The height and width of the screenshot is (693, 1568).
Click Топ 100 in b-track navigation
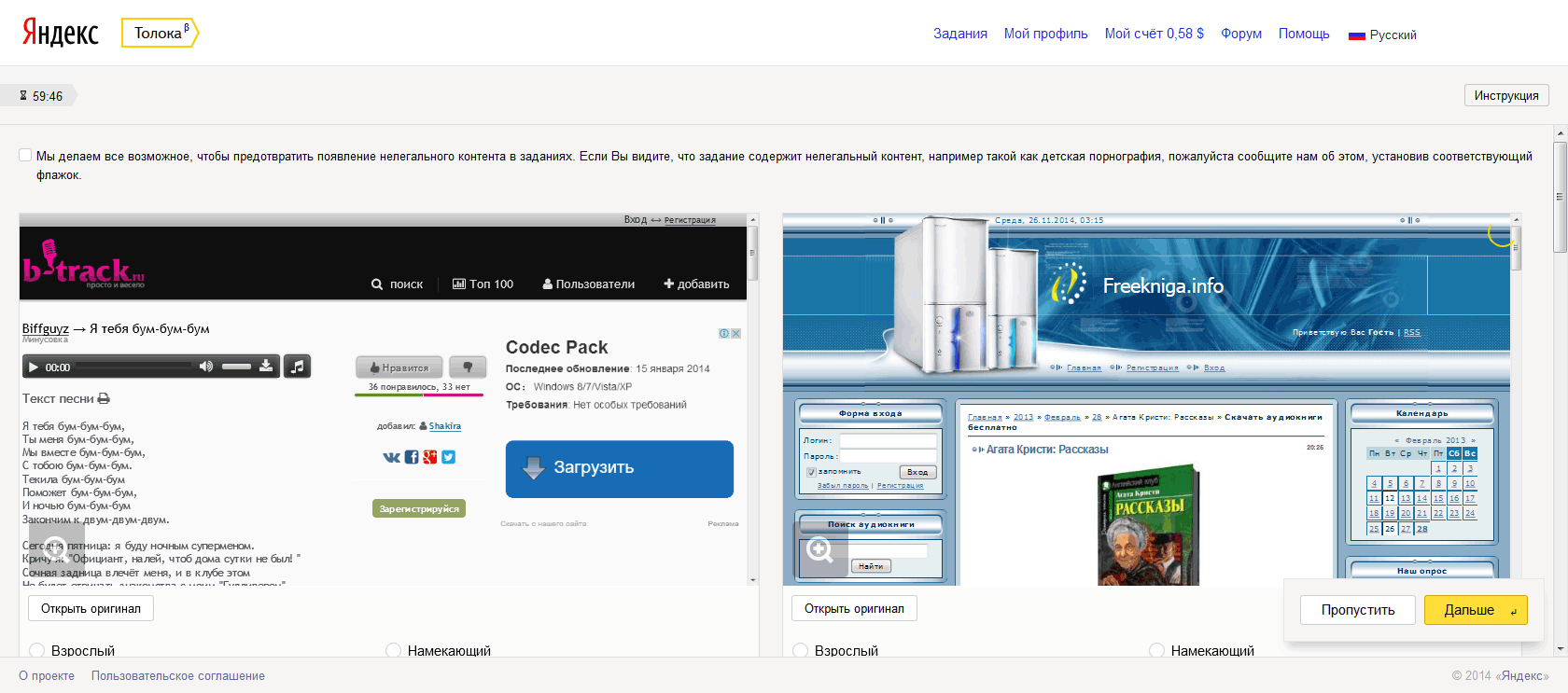483,284
